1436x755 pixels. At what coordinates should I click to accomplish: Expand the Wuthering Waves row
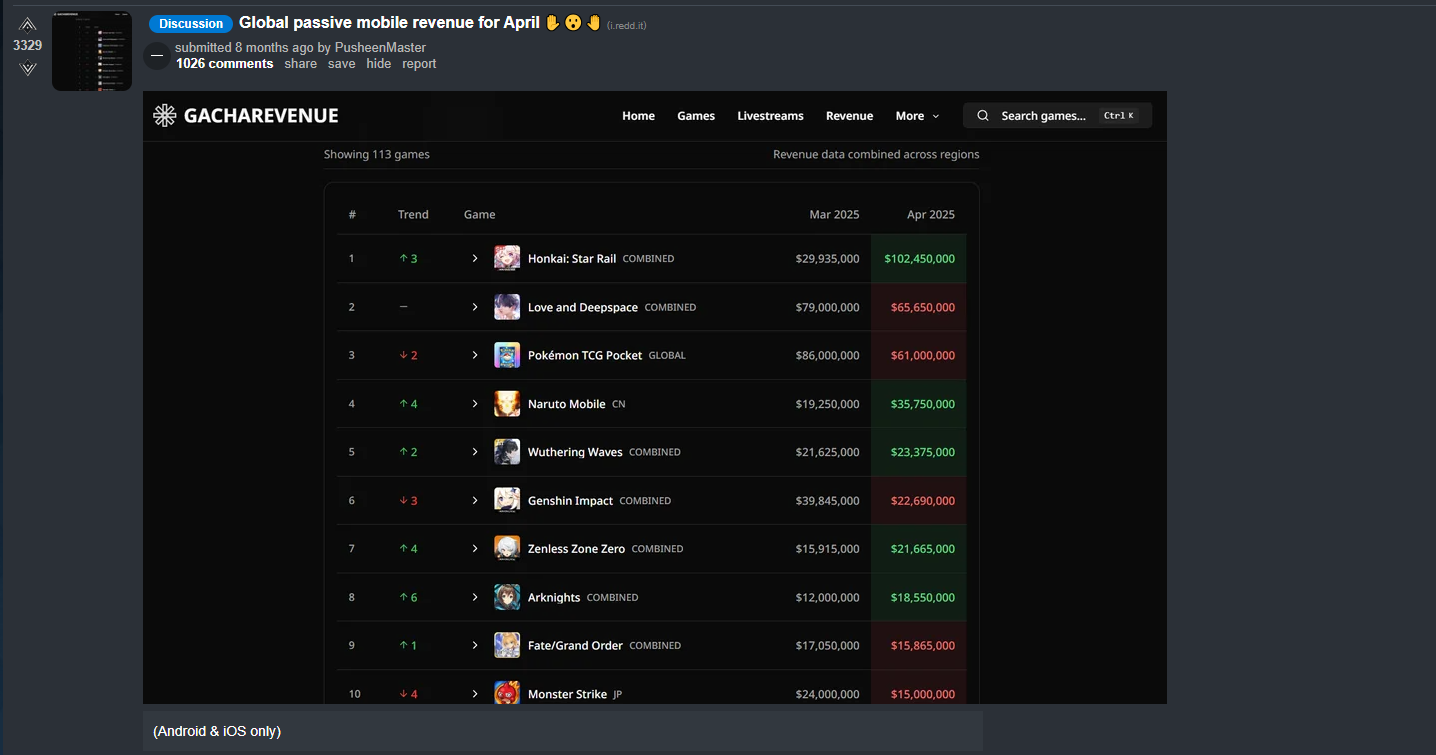click(x=475, y=452)
